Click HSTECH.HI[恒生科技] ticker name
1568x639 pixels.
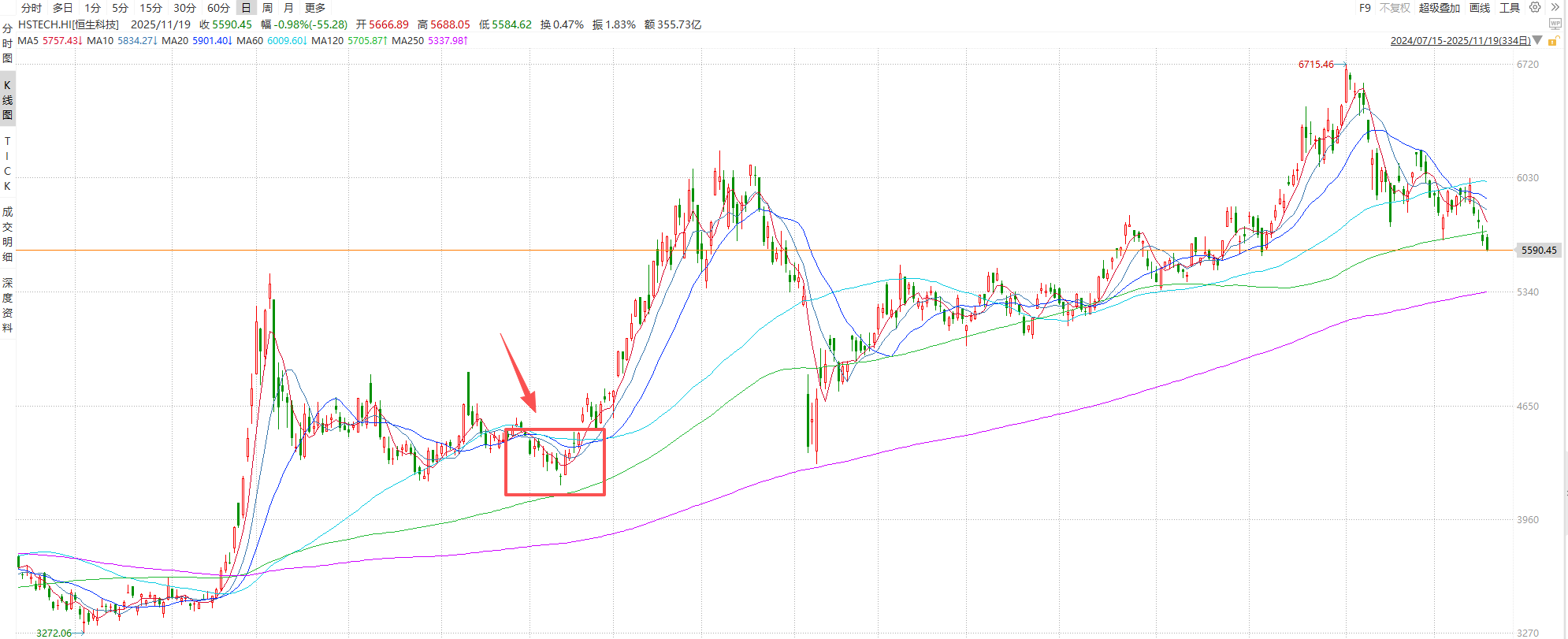click(69, 24)
